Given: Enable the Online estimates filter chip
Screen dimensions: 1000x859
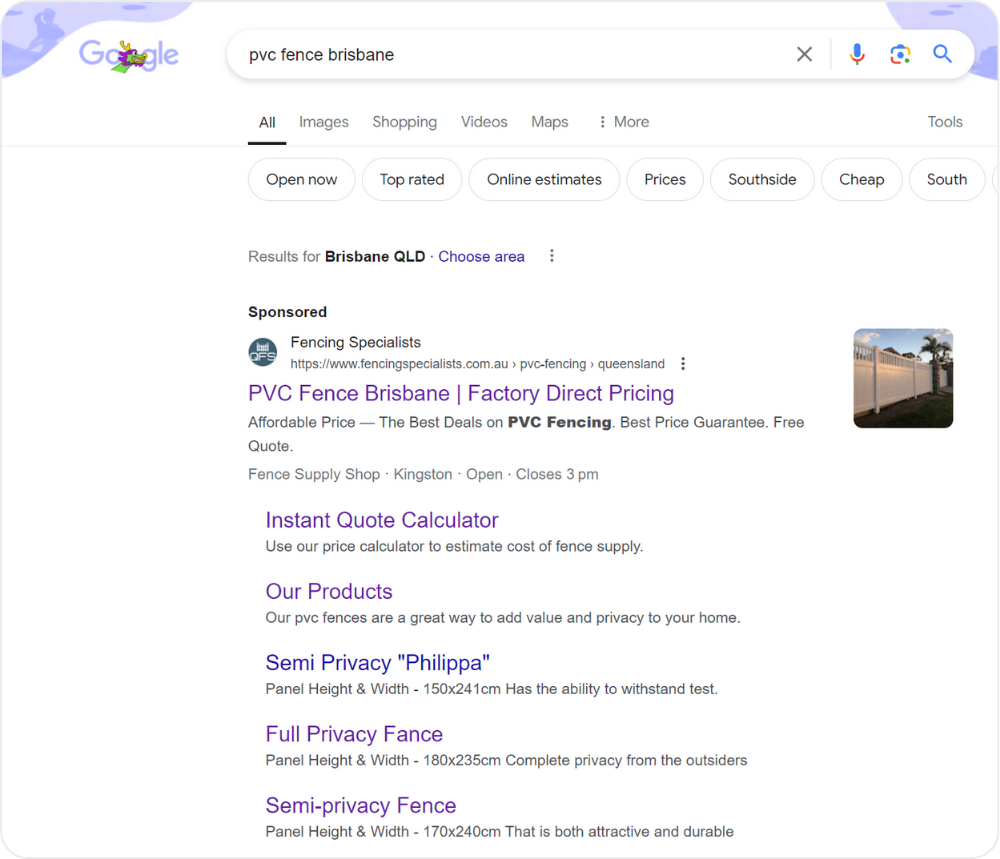Looking at the screenshot, I should 544,180.
